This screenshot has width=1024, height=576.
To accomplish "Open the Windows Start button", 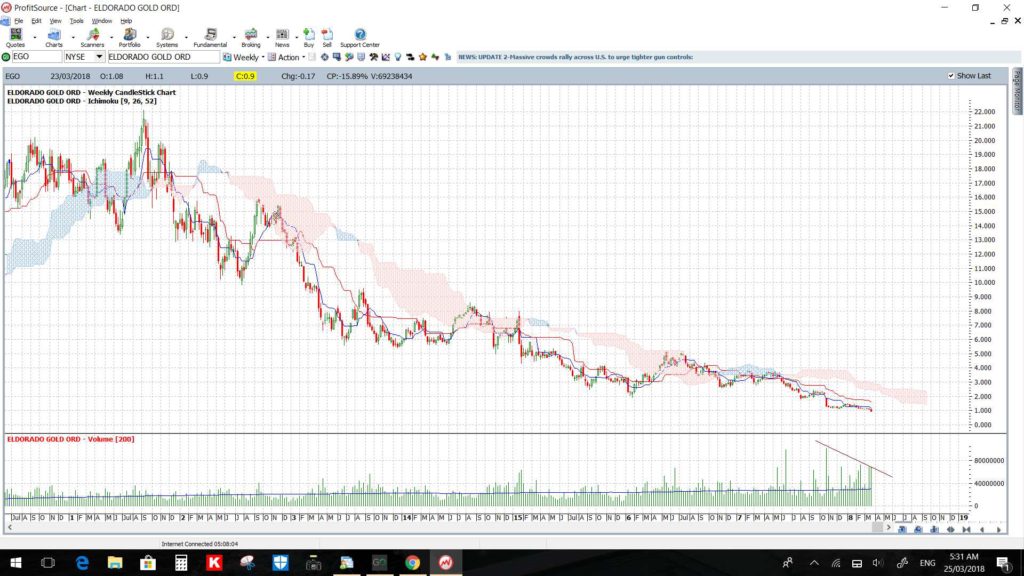I will click(15, 562).
